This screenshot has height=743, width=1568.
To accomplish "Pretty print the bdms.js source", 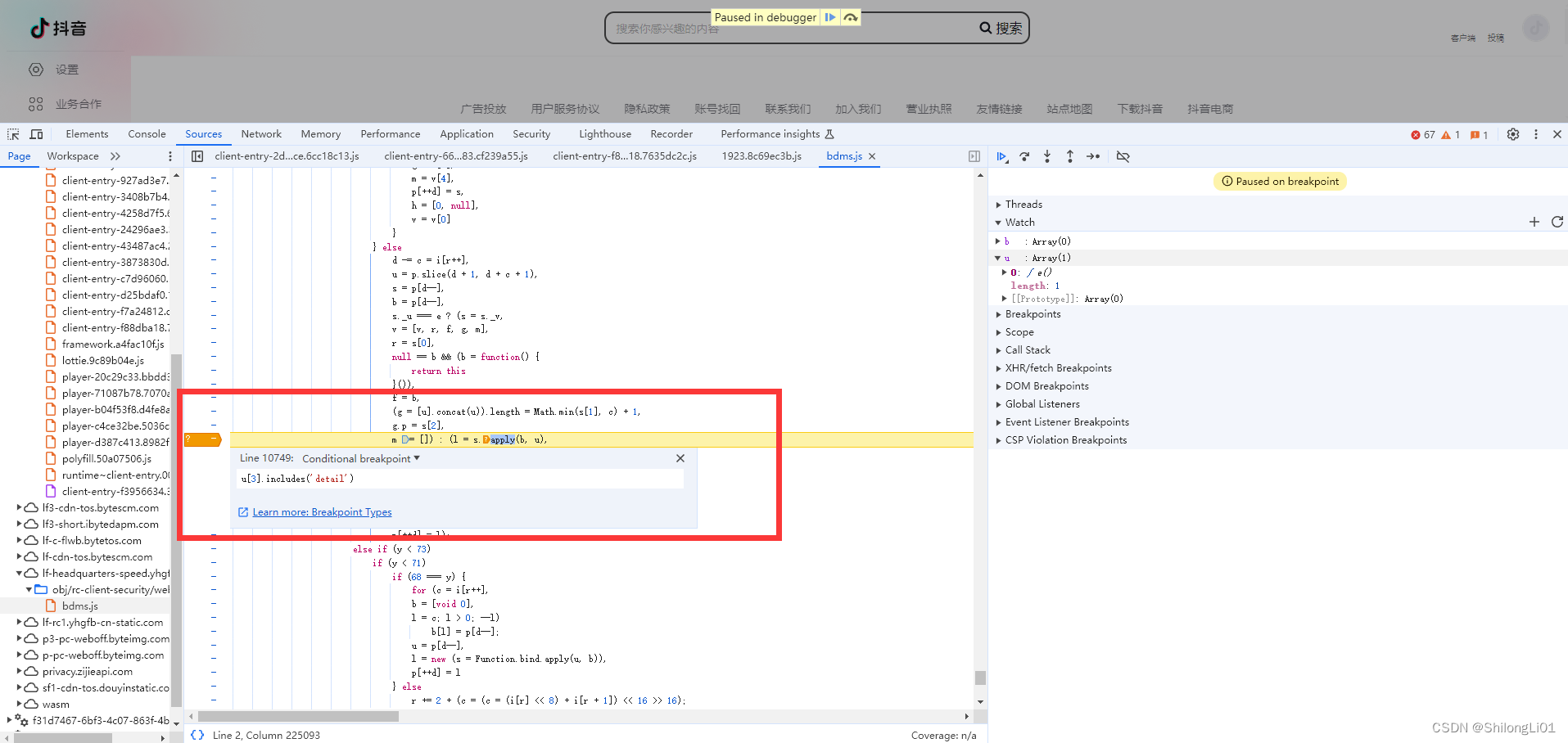I will coord(197,735).
